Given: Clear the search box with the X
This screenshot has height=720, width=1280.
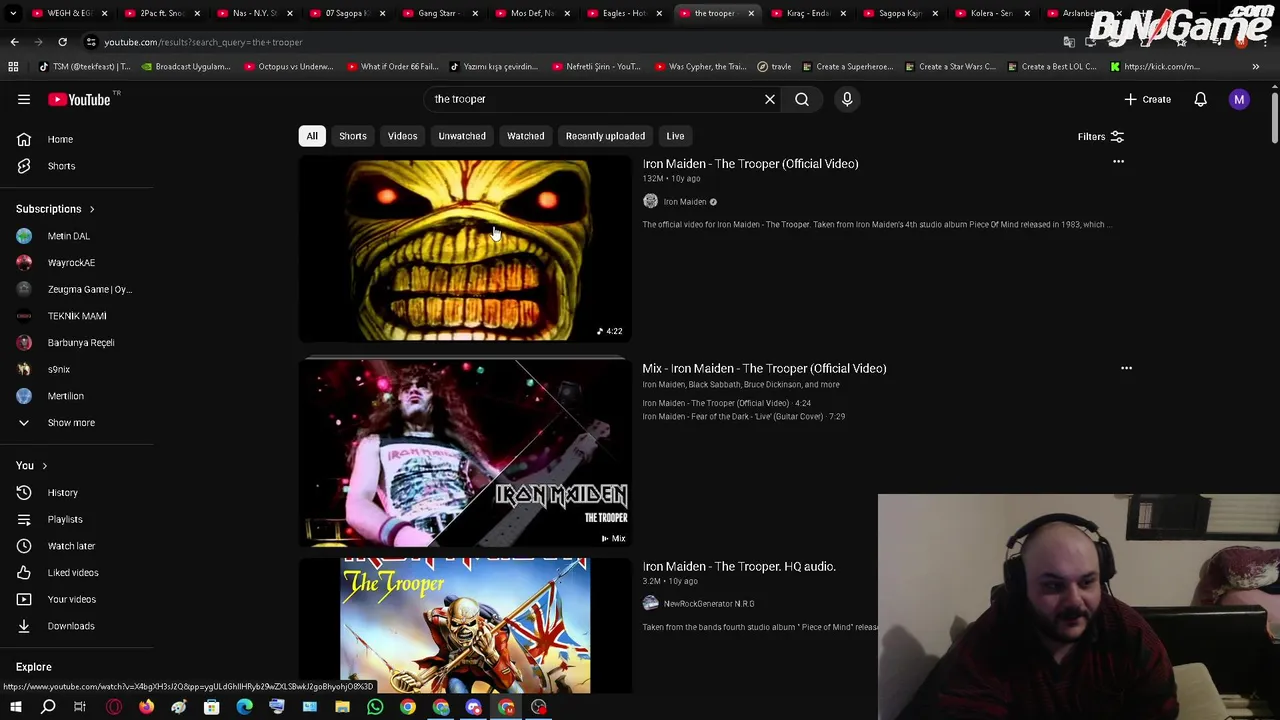Looking at the screenshot, I should tap(770, 99).
